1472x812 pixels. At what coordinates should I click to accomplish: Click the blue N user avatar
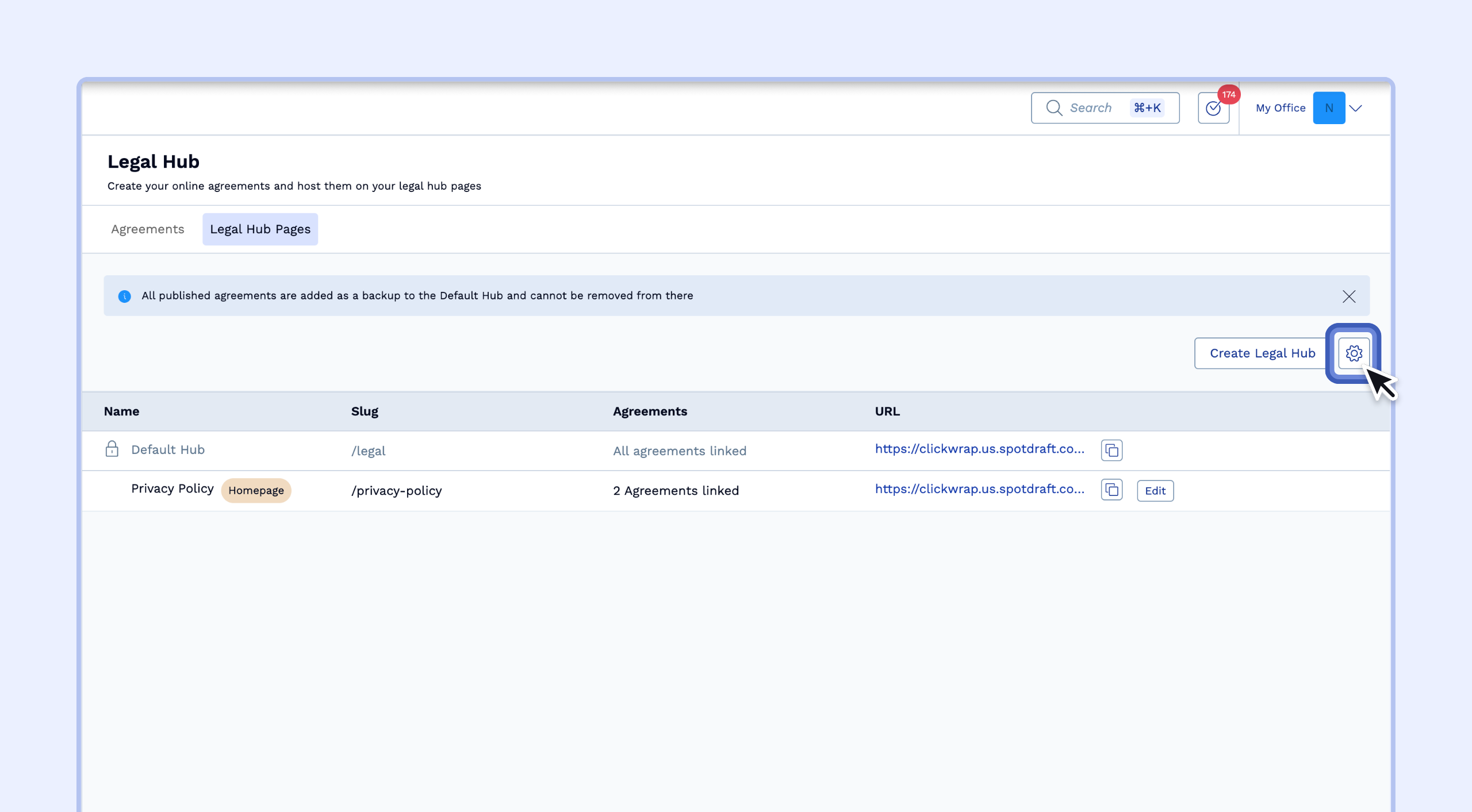click(x=1328, y=108)
